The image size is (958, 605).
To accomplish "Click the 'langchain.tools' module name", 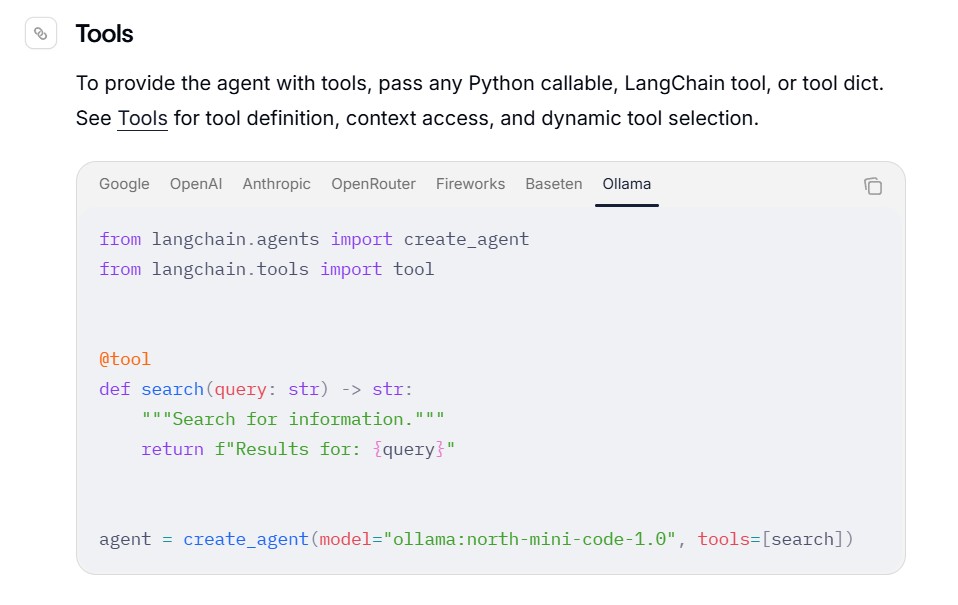I will 230,269.
